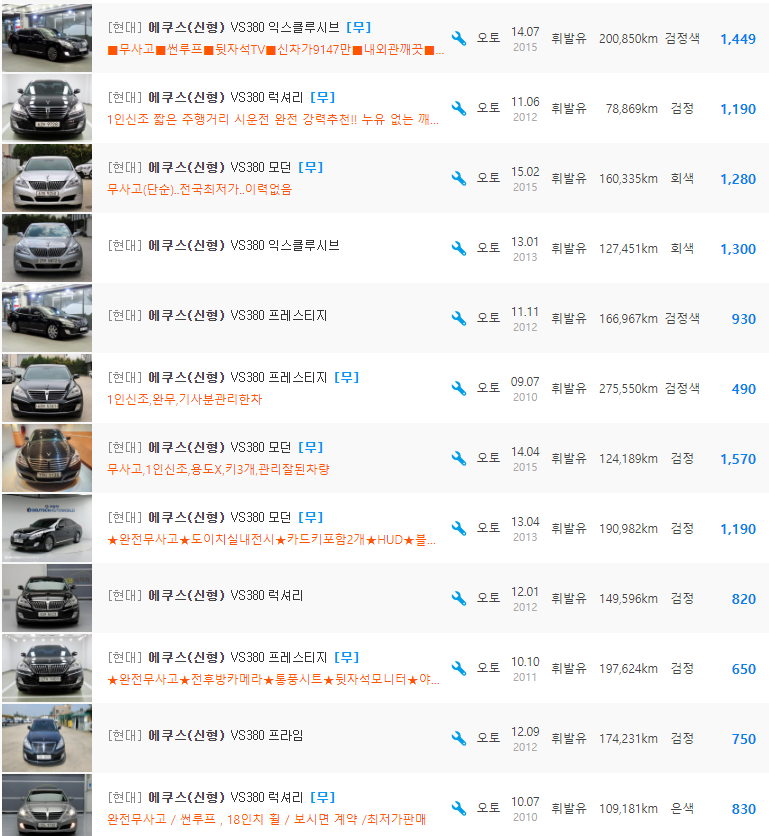The width and height of the screenshot is (769, 836).
Task: Click date 14.07 in first row
Action: pyautogui.click(x=525, y=32)
